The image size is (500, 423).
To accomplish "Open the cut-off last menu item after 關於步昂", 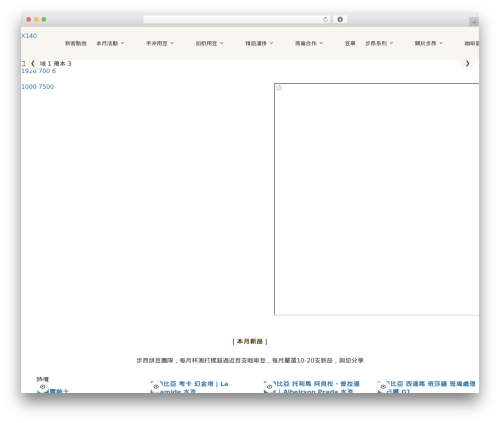I will 472,43.
